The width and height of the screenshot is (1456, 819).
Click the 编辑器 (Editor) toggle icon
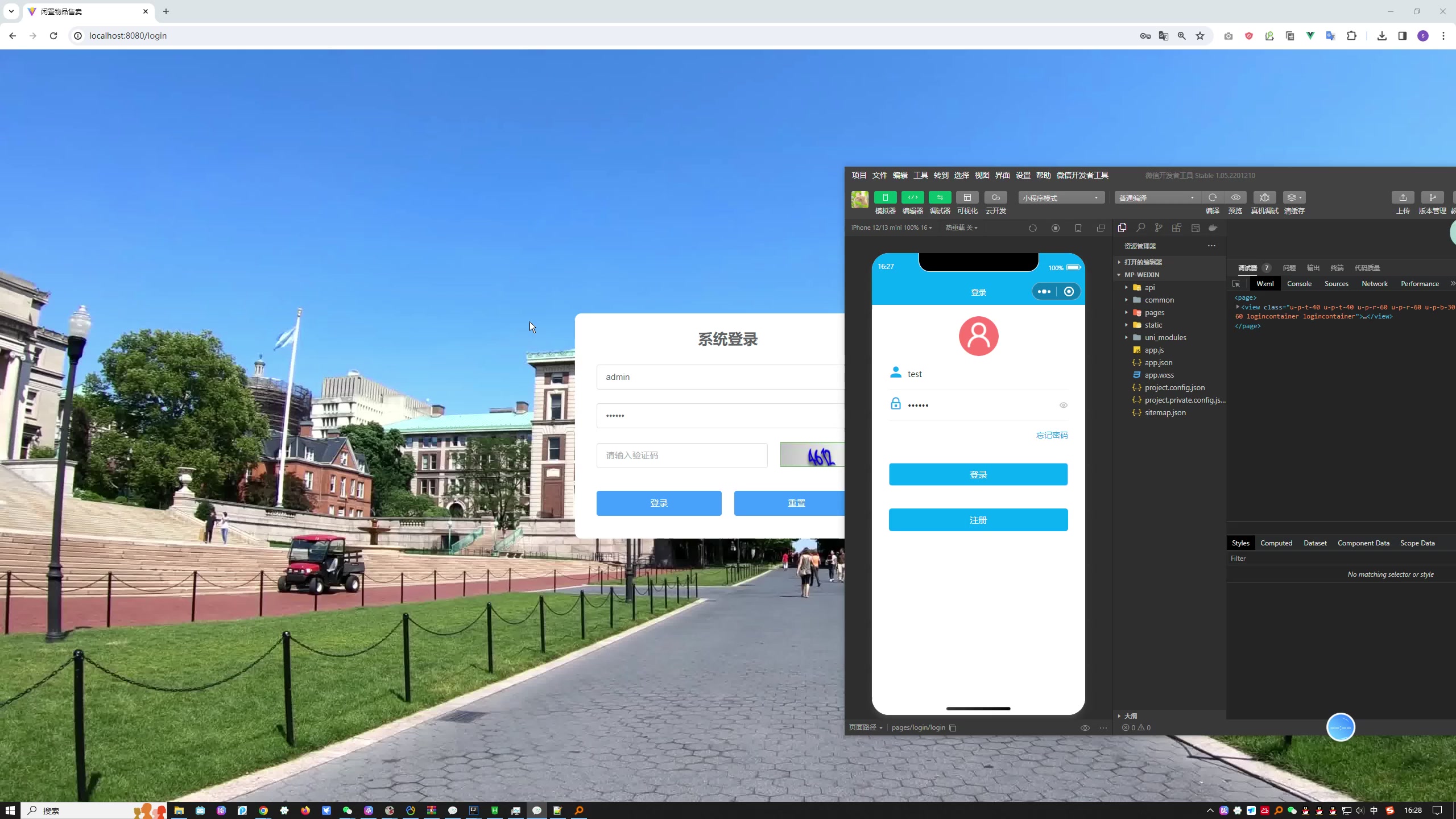(x=912, y=198)
